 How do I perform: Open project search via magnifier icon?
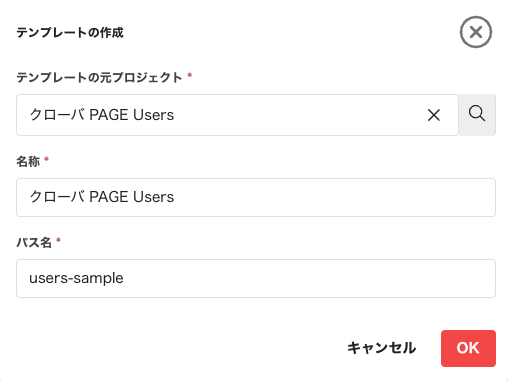(x=477, y=115)
